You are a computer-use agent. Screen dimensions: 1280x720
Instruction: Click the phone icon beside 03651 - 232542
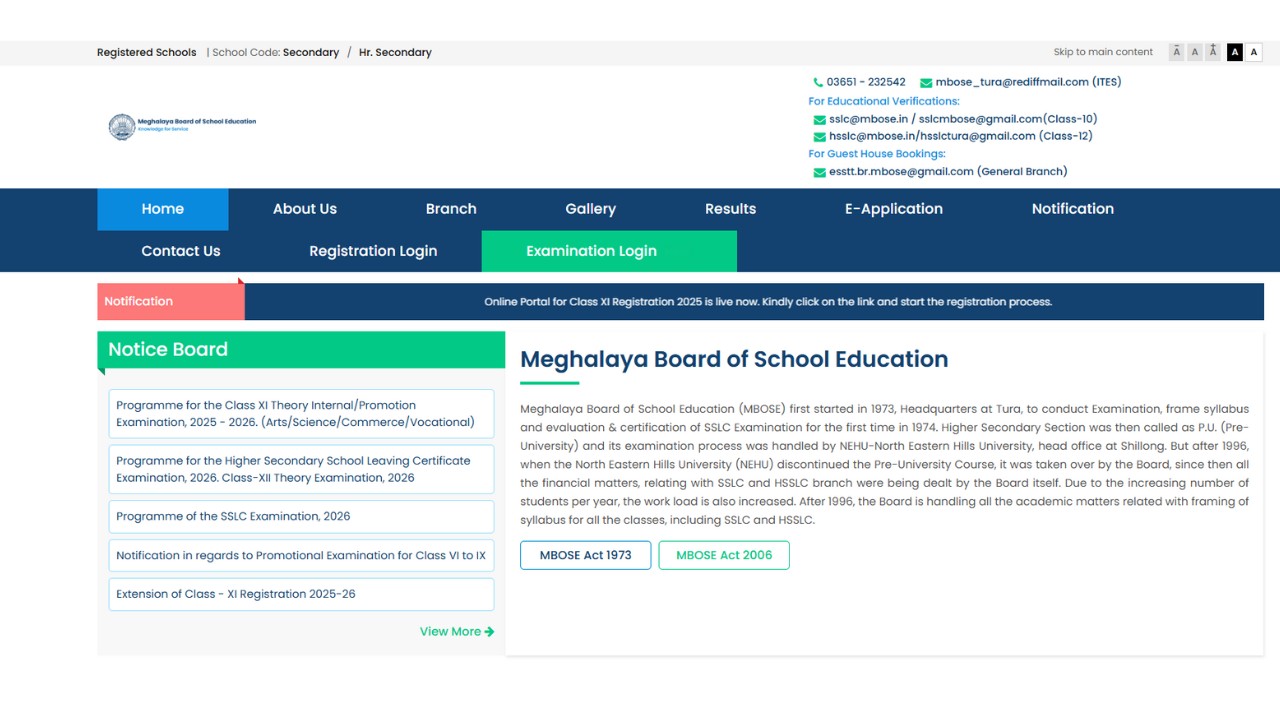point(818,82)
